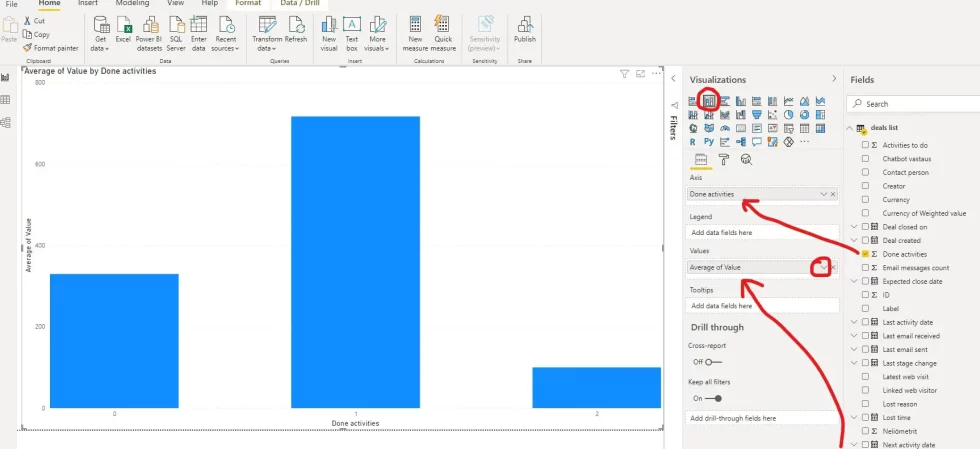Switch to Data view in left sidebar
980x449 pixels.
pyautogui.click(x=6, y=100)
